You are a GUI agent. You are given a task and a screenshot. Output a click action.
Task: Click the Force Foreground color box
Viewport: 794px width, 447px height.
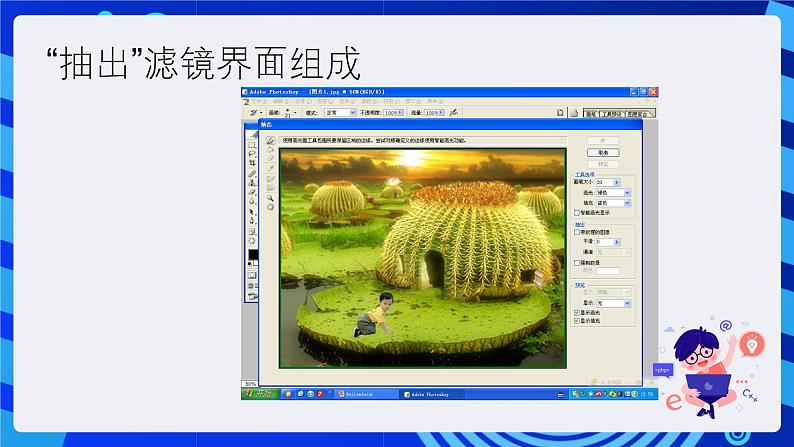tap(608, 271)
